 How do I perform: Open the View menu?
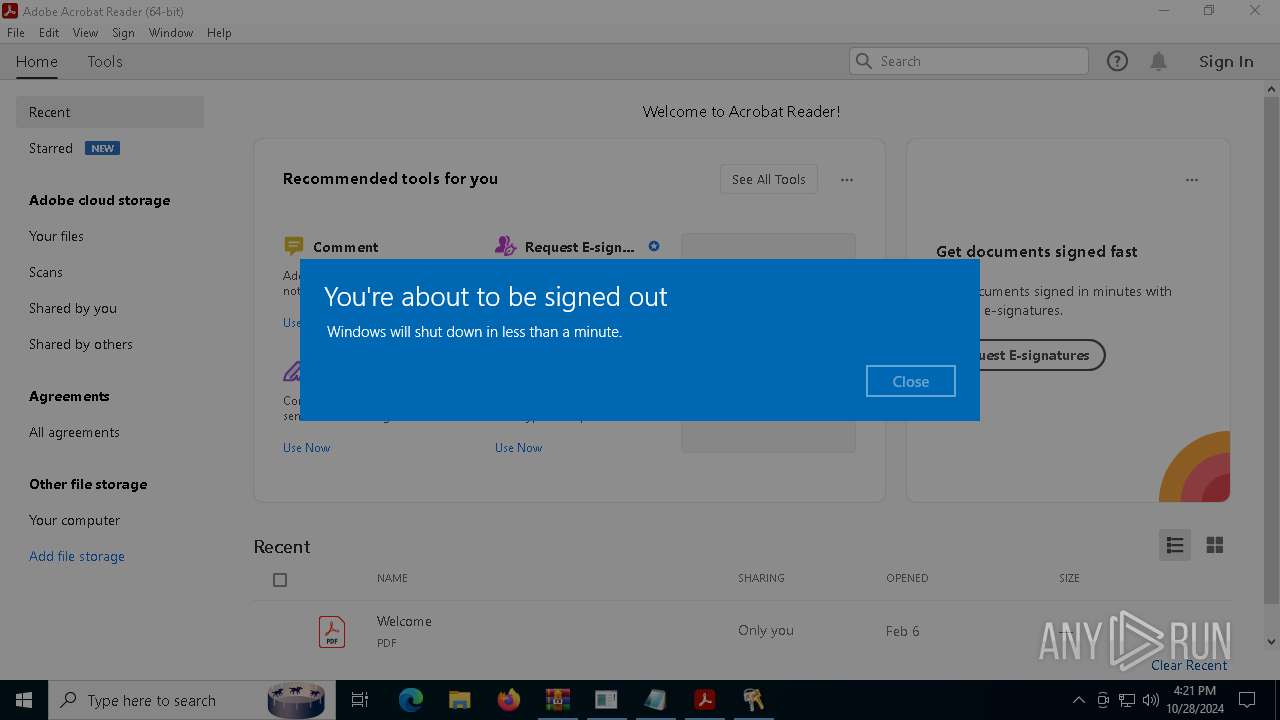86,33
